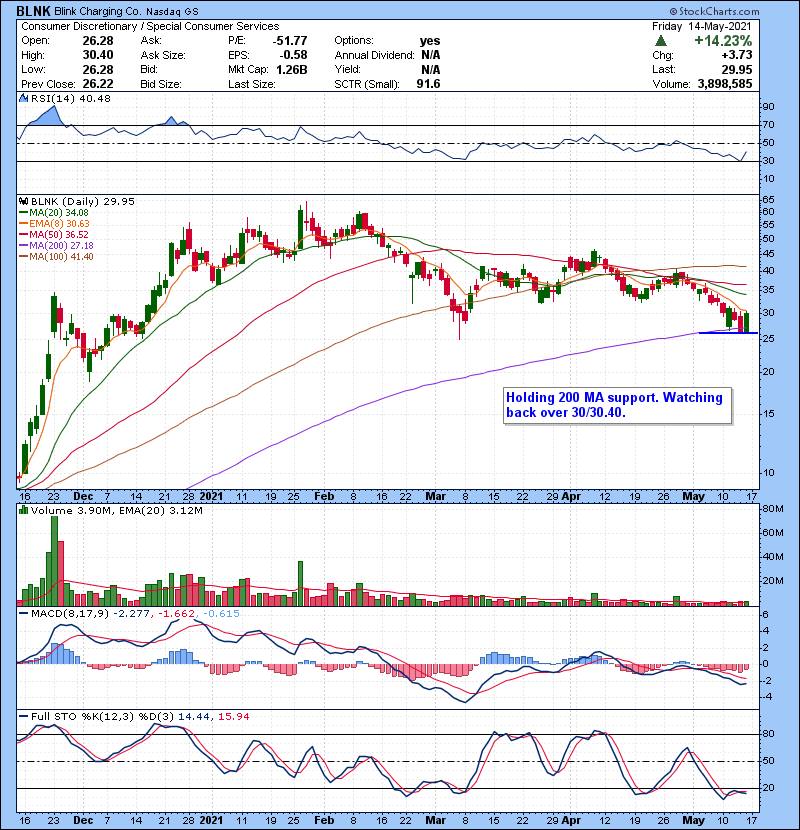
Task: Click the 2021 label on the price chart axis
Action: [211, 497]
